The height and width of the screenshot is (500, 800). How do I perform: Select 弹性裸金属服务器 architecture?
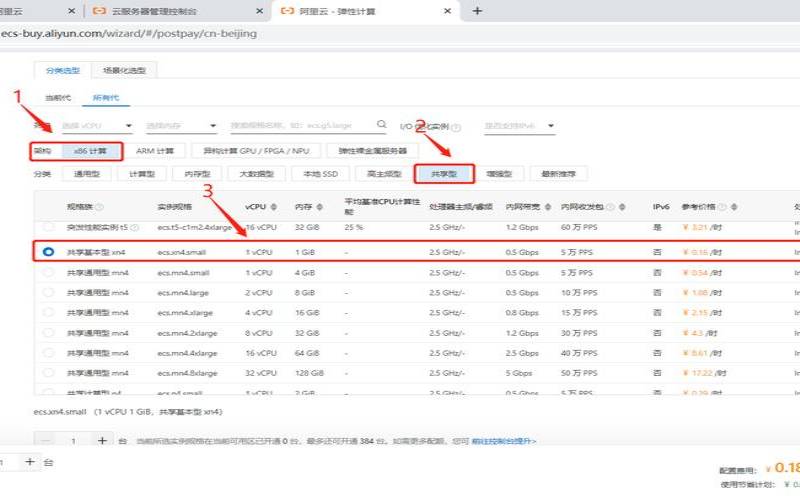coord(372,151)
